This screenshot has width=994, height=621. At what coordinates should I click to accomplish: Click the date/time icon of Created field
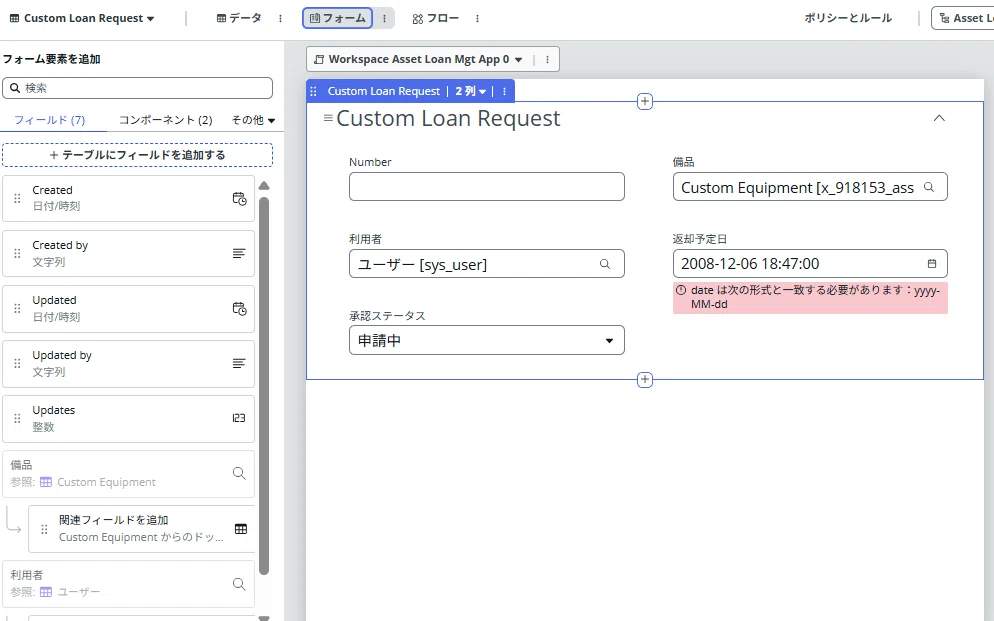coord(239,198)
